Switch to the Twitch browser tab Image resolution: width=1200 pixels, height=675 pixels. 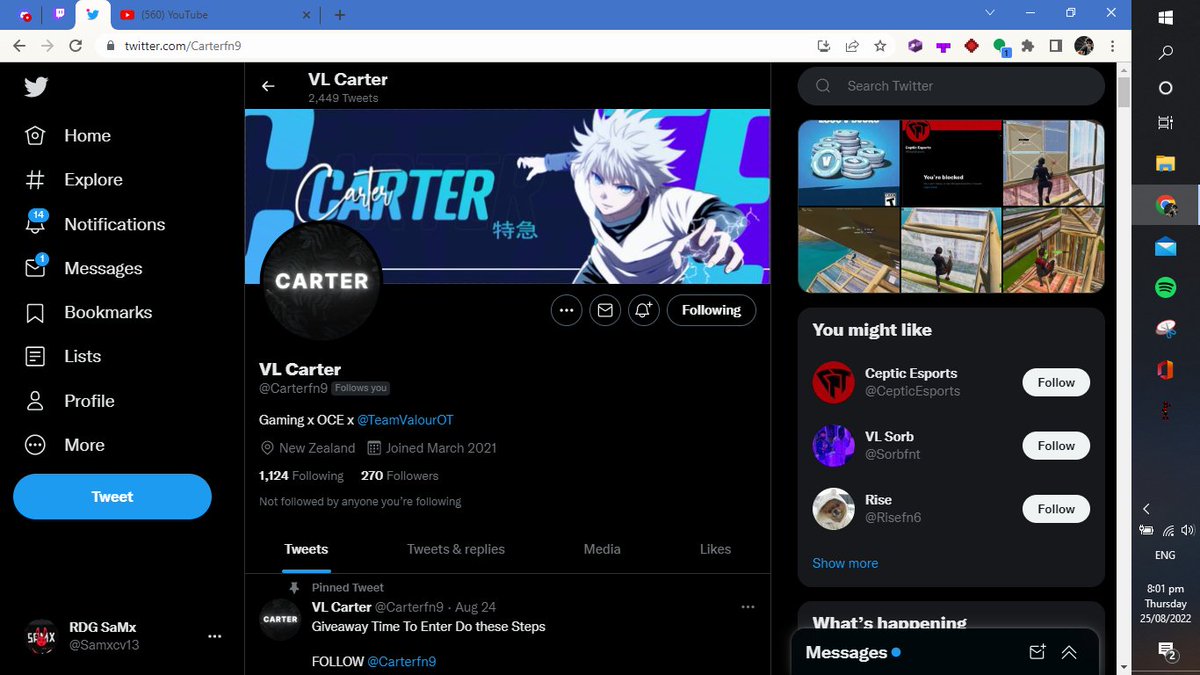click(60, 15)
